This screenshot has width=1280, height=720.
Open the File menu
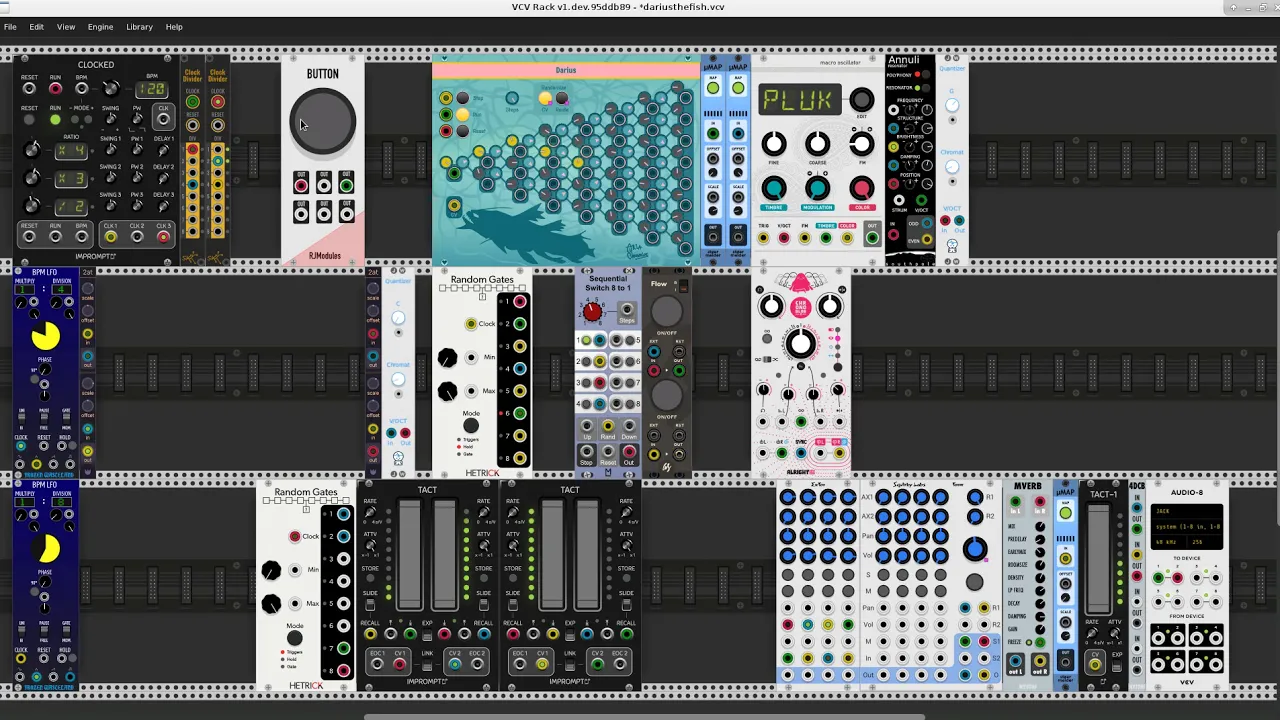point(10,27)
